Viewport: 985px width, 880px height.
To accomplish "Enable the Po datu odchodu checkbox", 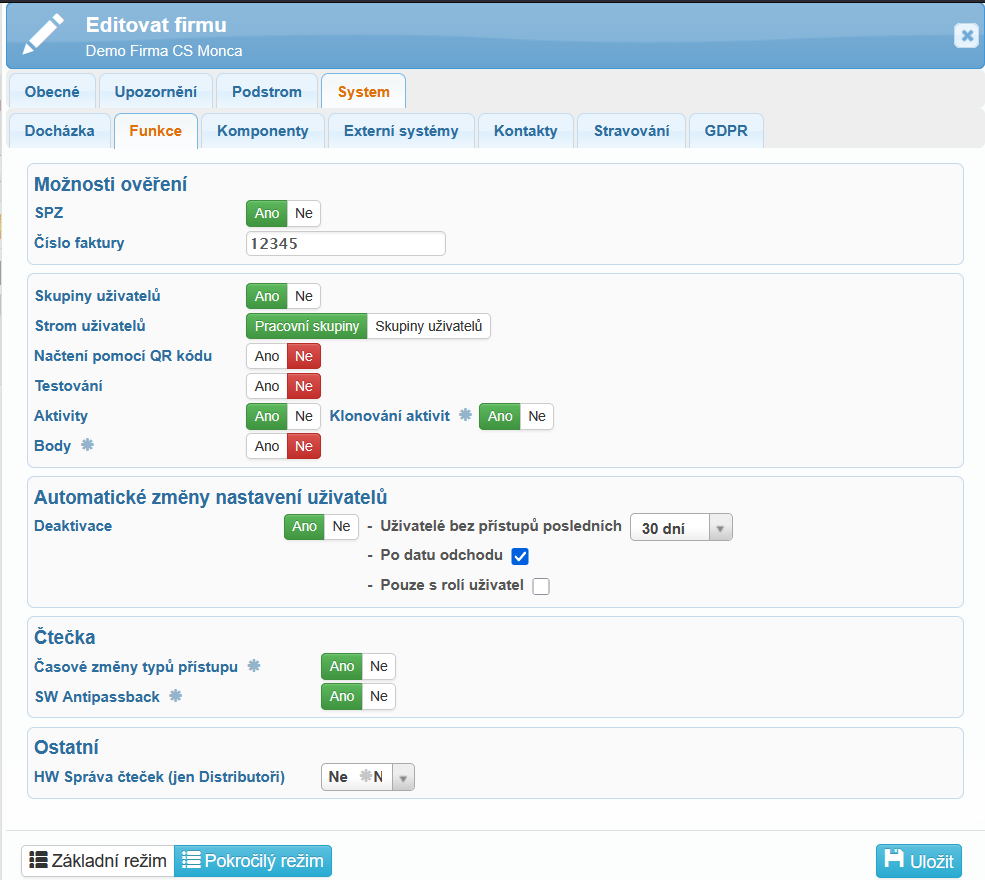I will [519, 556].
